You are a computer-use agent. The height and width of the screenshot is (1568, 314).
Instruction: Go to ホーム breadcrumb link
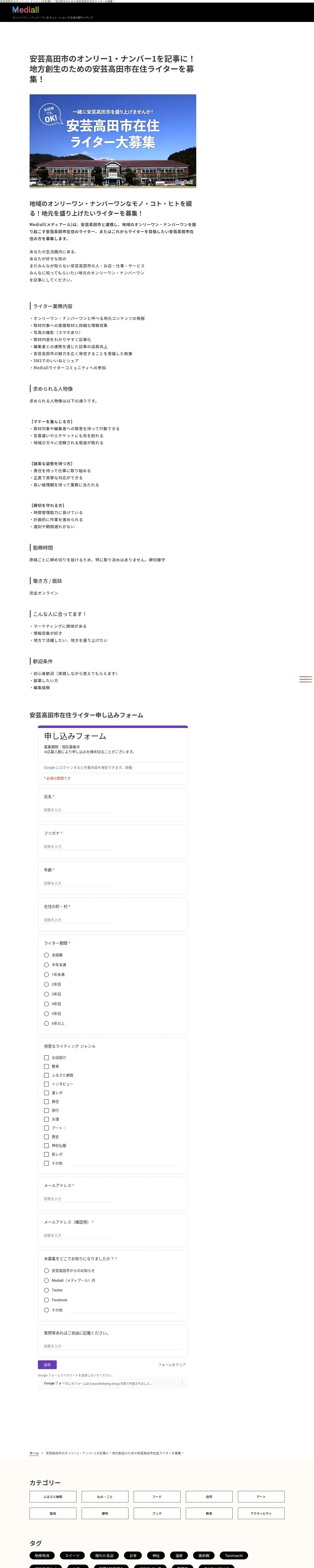point(34,1453)
